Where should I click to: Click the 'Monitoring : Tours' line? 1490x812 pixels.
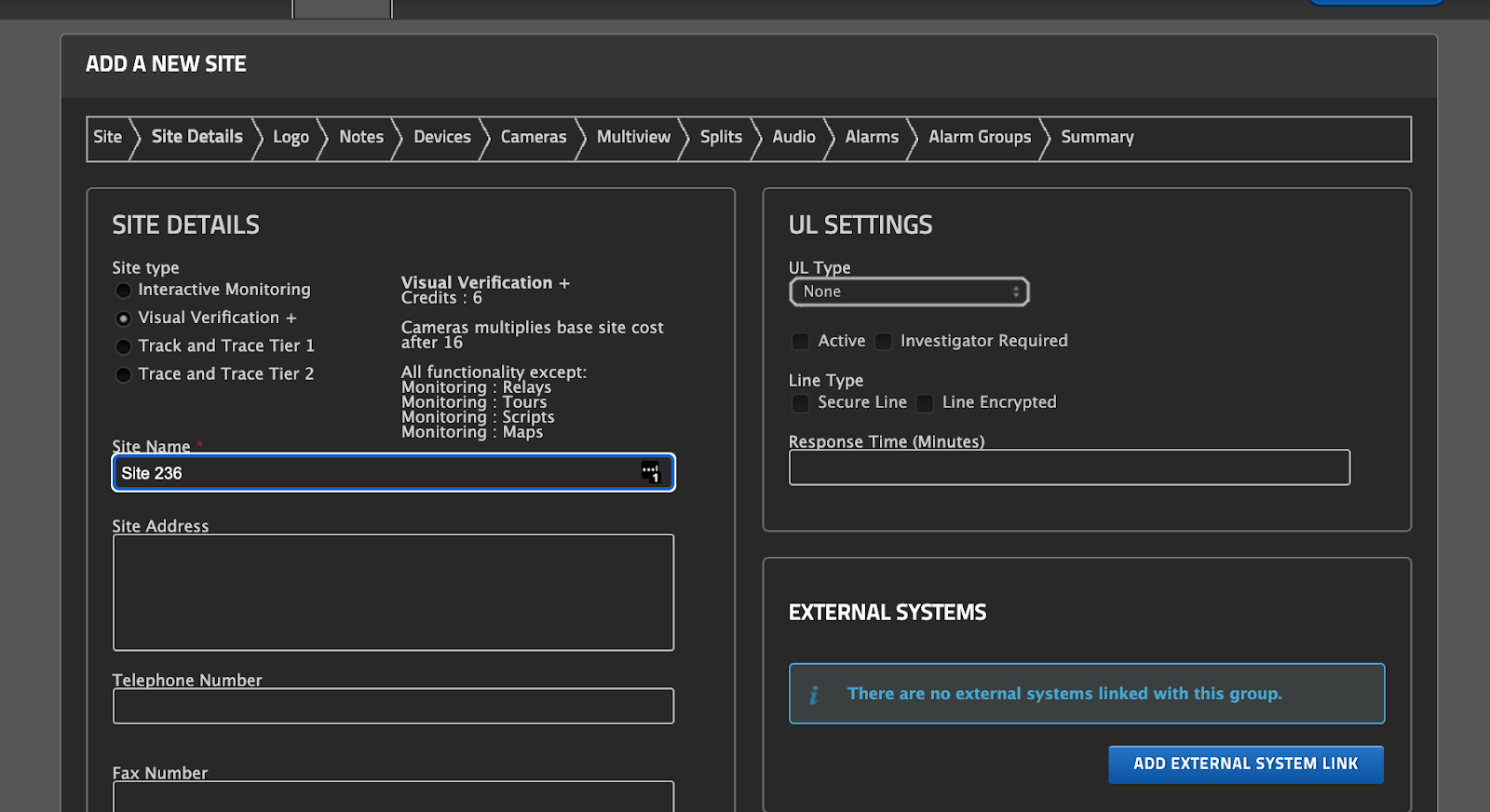474,402
